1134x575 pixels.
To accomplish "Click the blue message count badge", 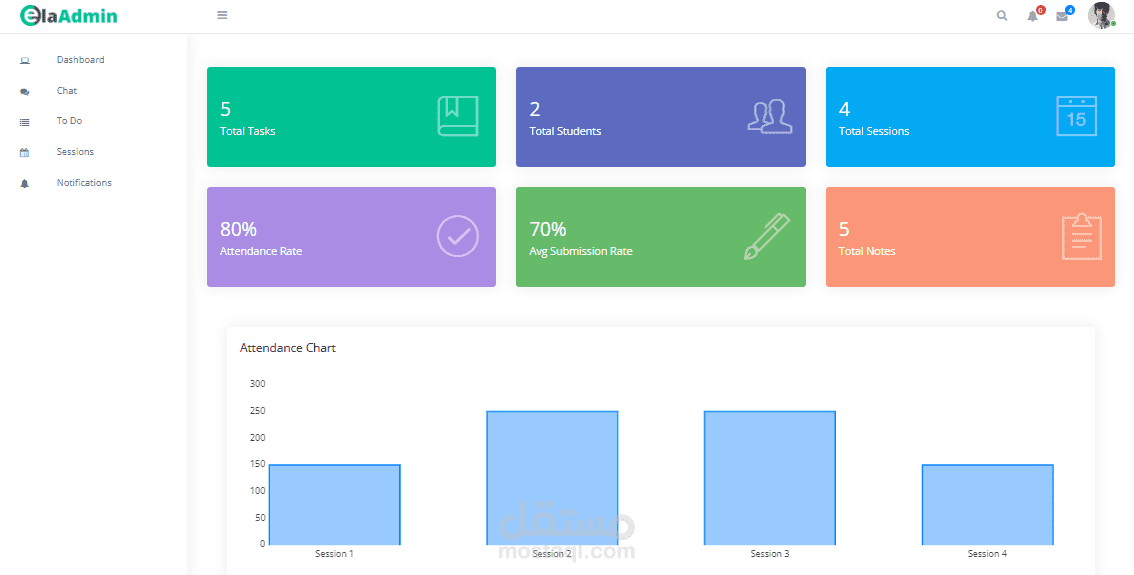I will click(1070, 10).
